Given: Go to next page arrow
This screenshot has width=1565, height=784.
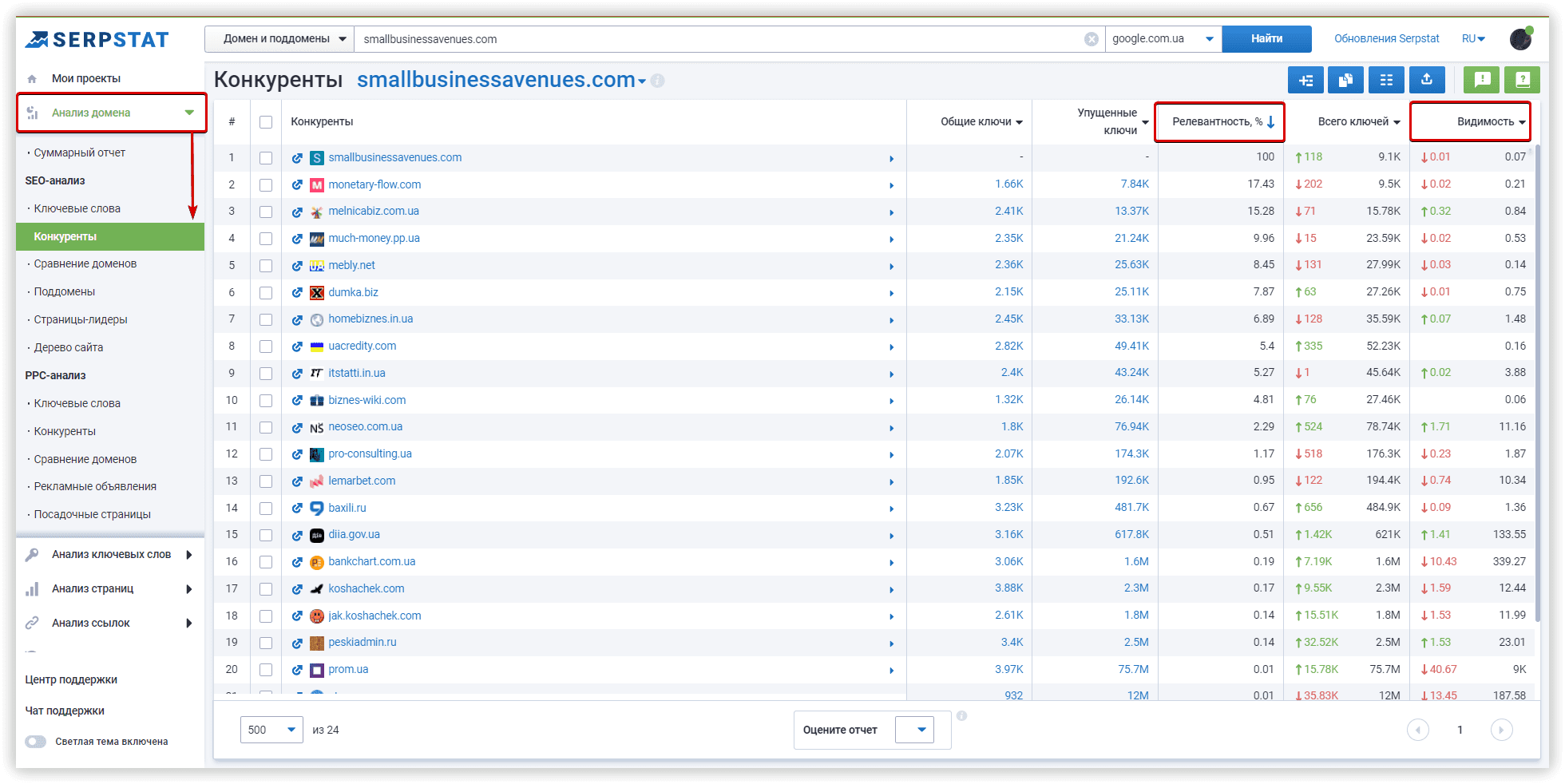Looking at the screenshot, I should [1502, 730].
